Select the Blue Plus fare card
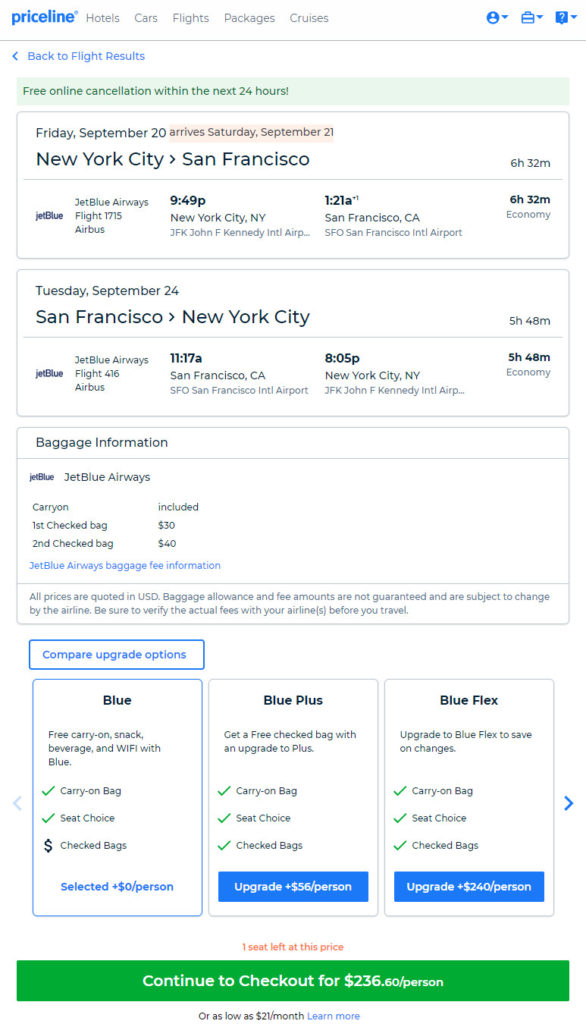This screenshot has height=1024, width=586. [293, 797]
